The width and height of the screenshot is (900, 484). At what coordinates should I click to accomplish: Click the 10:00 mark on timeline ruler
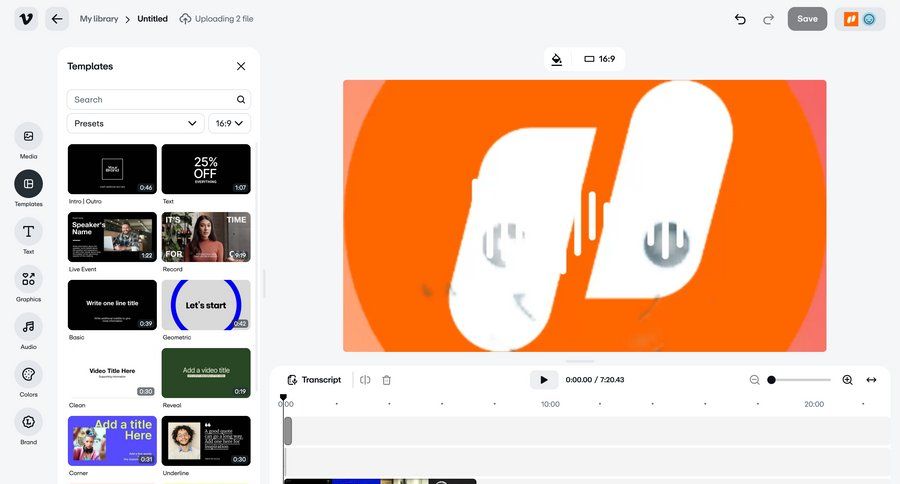550,404
